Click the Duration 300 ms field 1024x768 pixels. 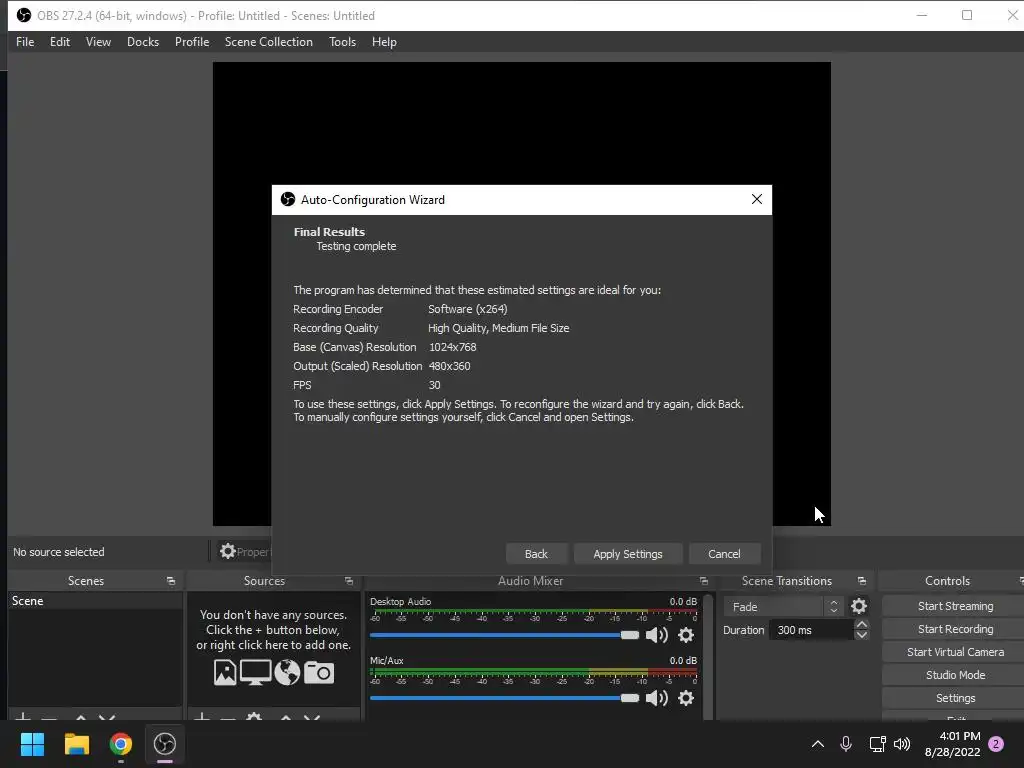click(812, 630)
